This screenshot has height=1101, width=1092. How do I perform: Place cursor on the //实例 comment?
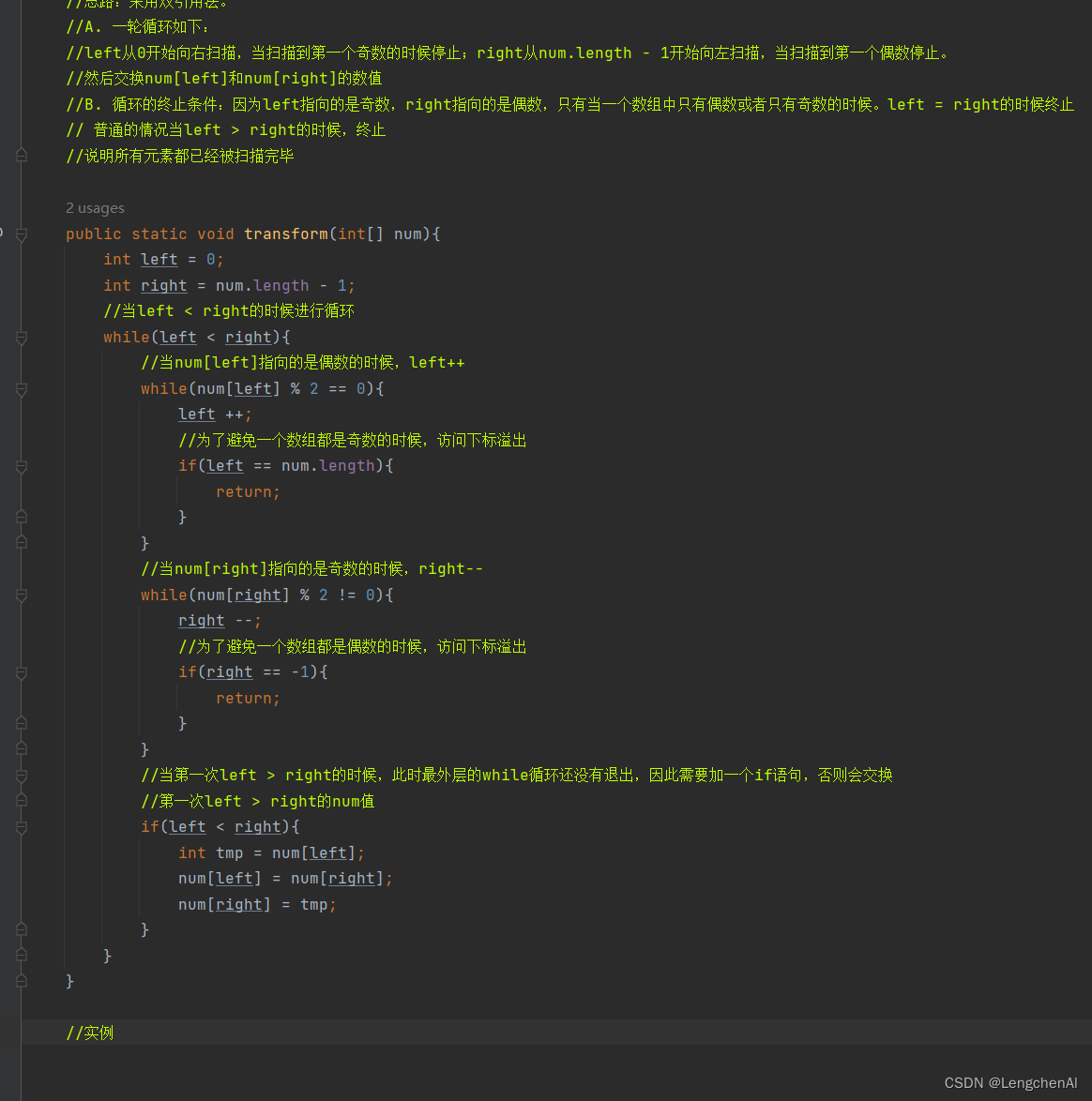pos(89,1033)
